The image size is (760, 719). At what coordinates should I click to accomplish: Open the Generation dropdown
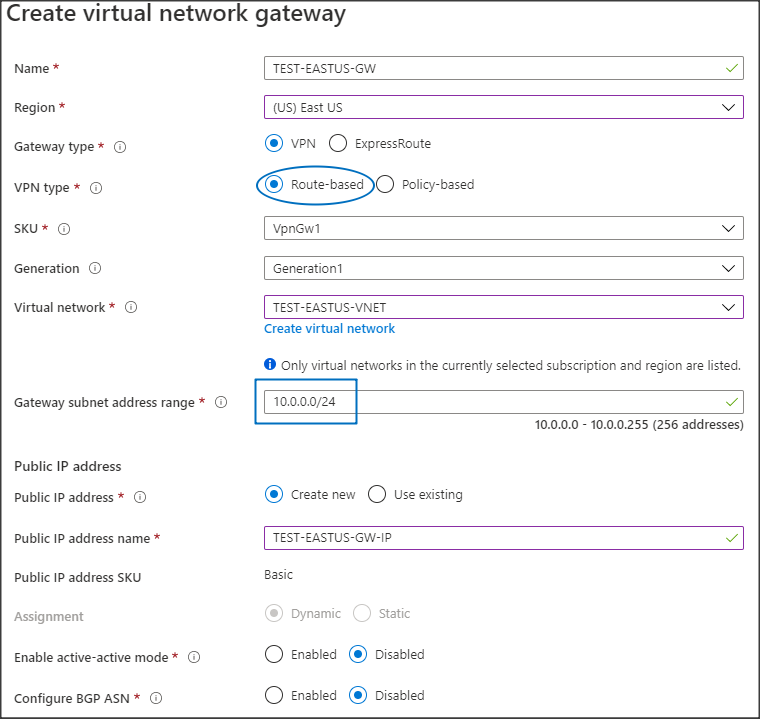(x=503, y=268)
